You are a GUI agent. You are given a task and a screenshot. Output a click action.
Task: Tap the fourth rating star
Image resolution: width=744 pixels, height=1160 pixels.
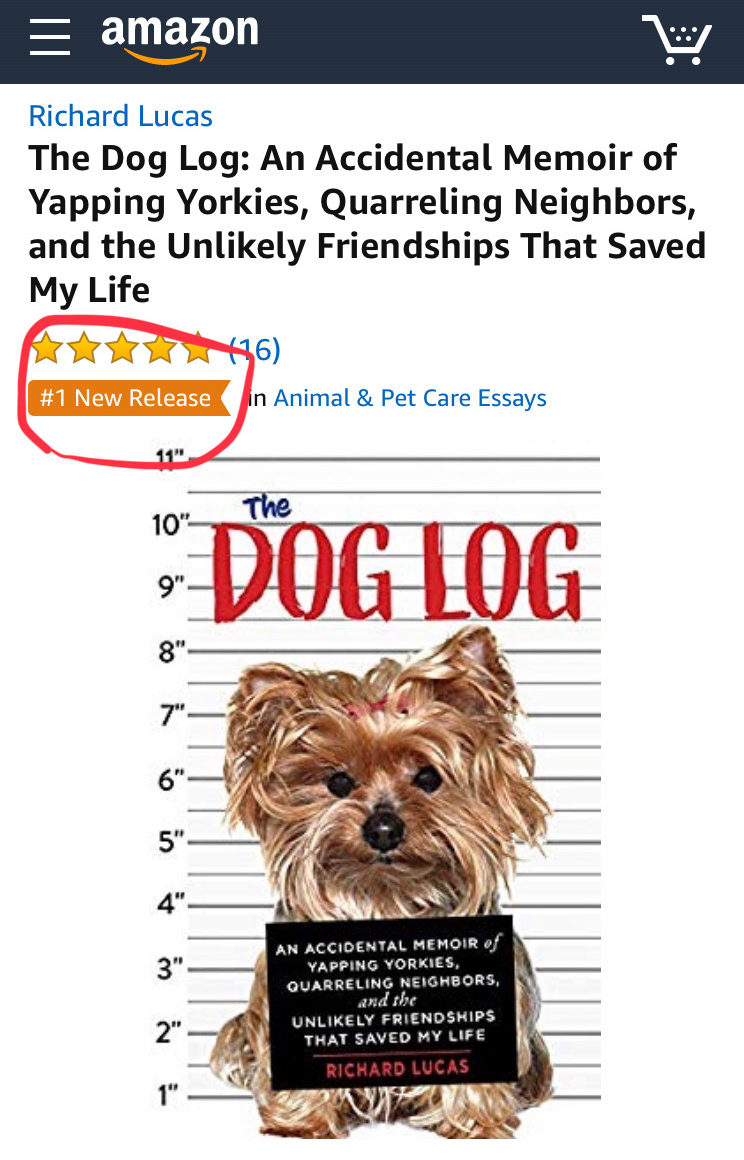pos(160,348)
